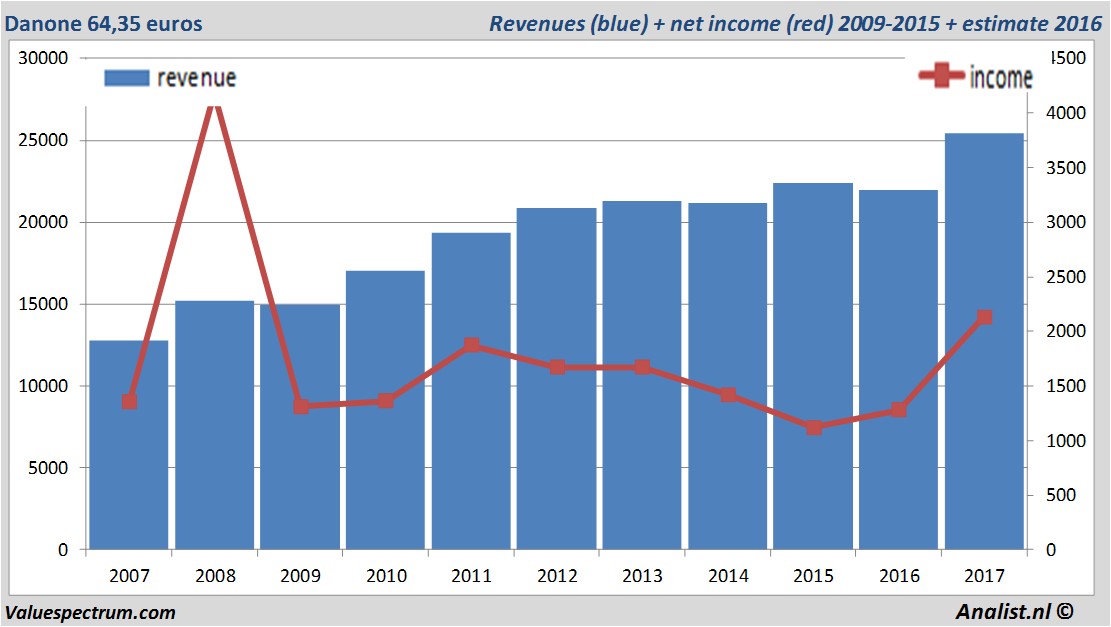Click the 2014 income data point

coord(728,395)
